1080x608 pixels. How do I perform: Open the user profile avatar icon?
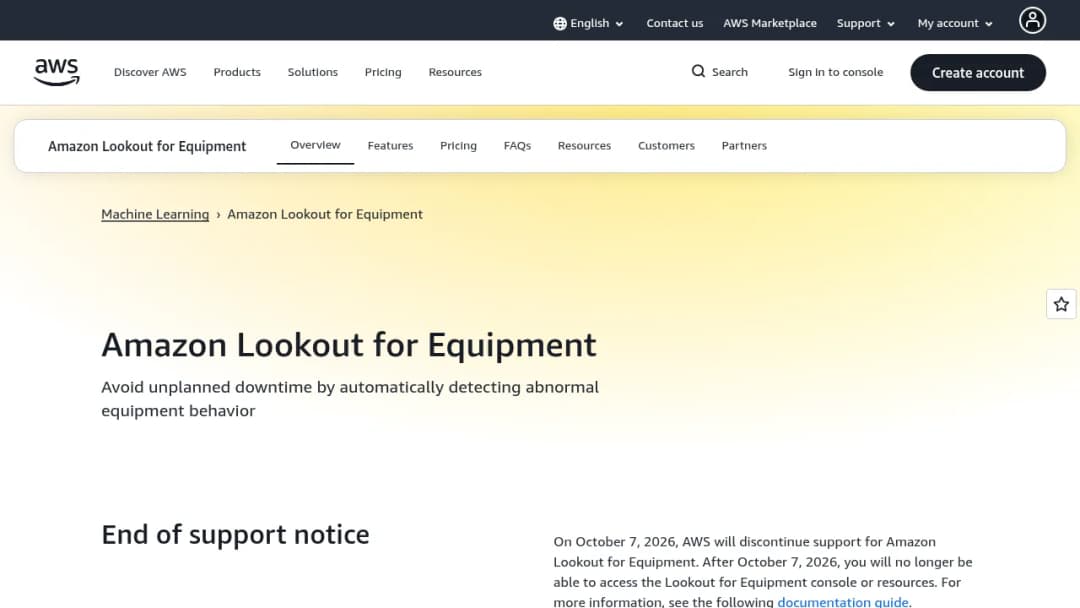[x=1032, y=20]
